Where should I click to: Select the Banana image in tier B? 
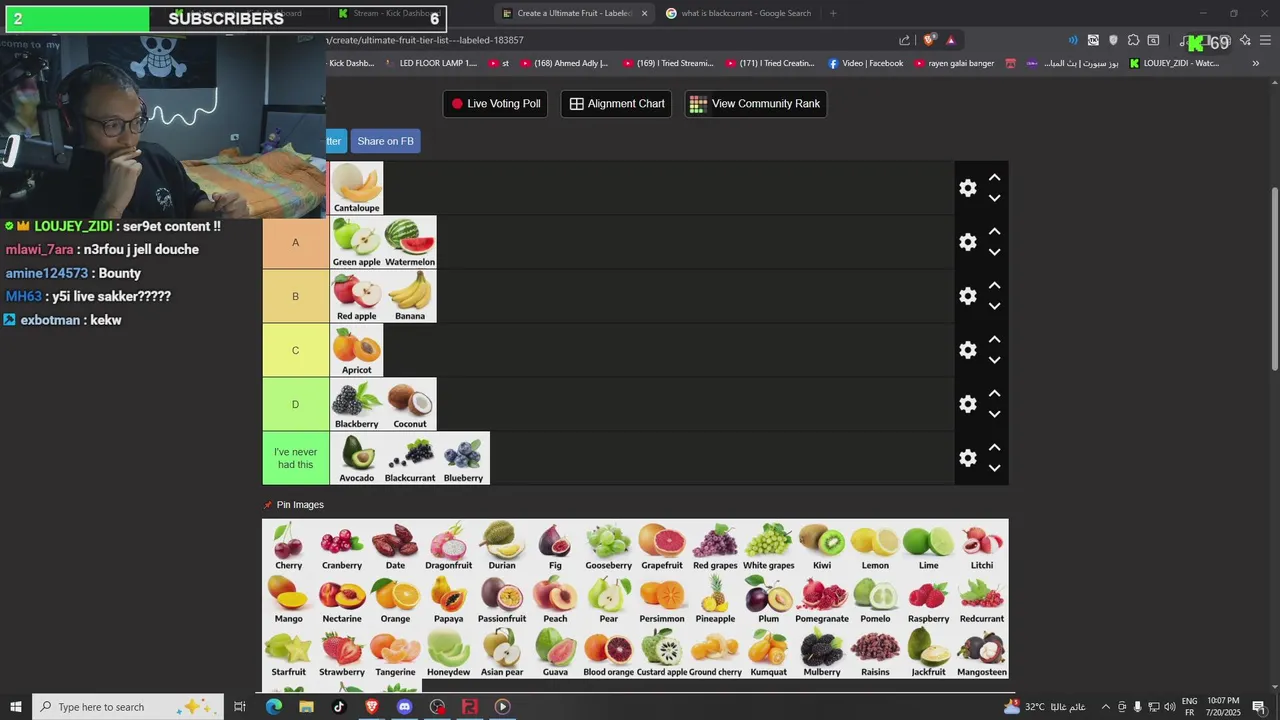tap(410, 296)
